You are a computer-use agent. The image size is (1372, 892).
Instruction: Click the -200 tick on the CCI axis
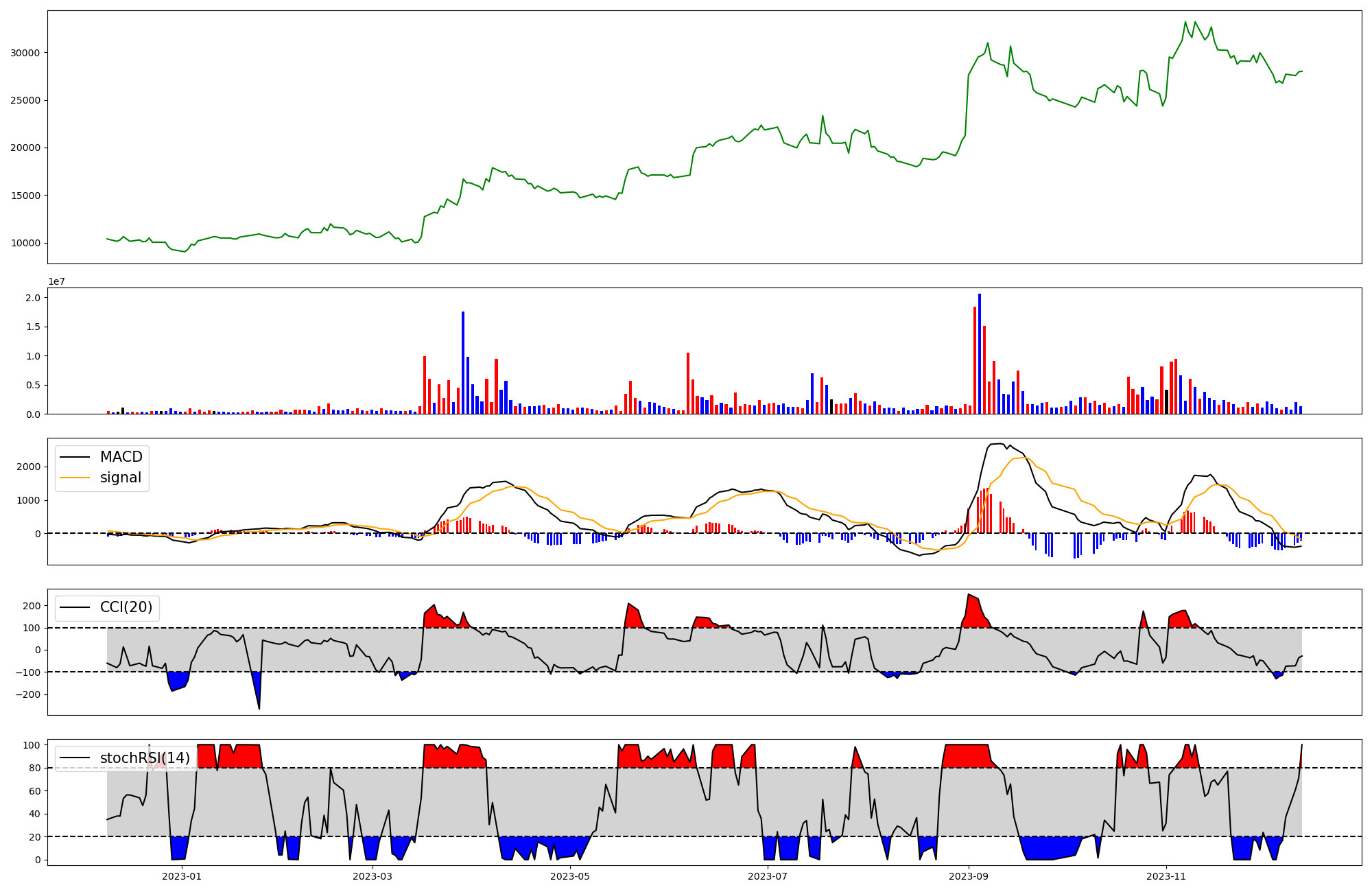[x=27, y=694]
